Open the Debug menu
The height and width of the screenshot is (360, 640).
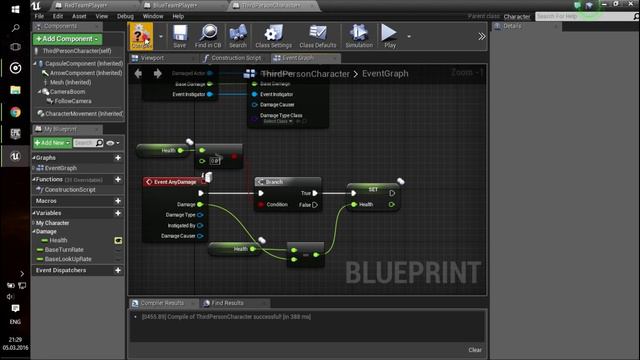(125, 16)
